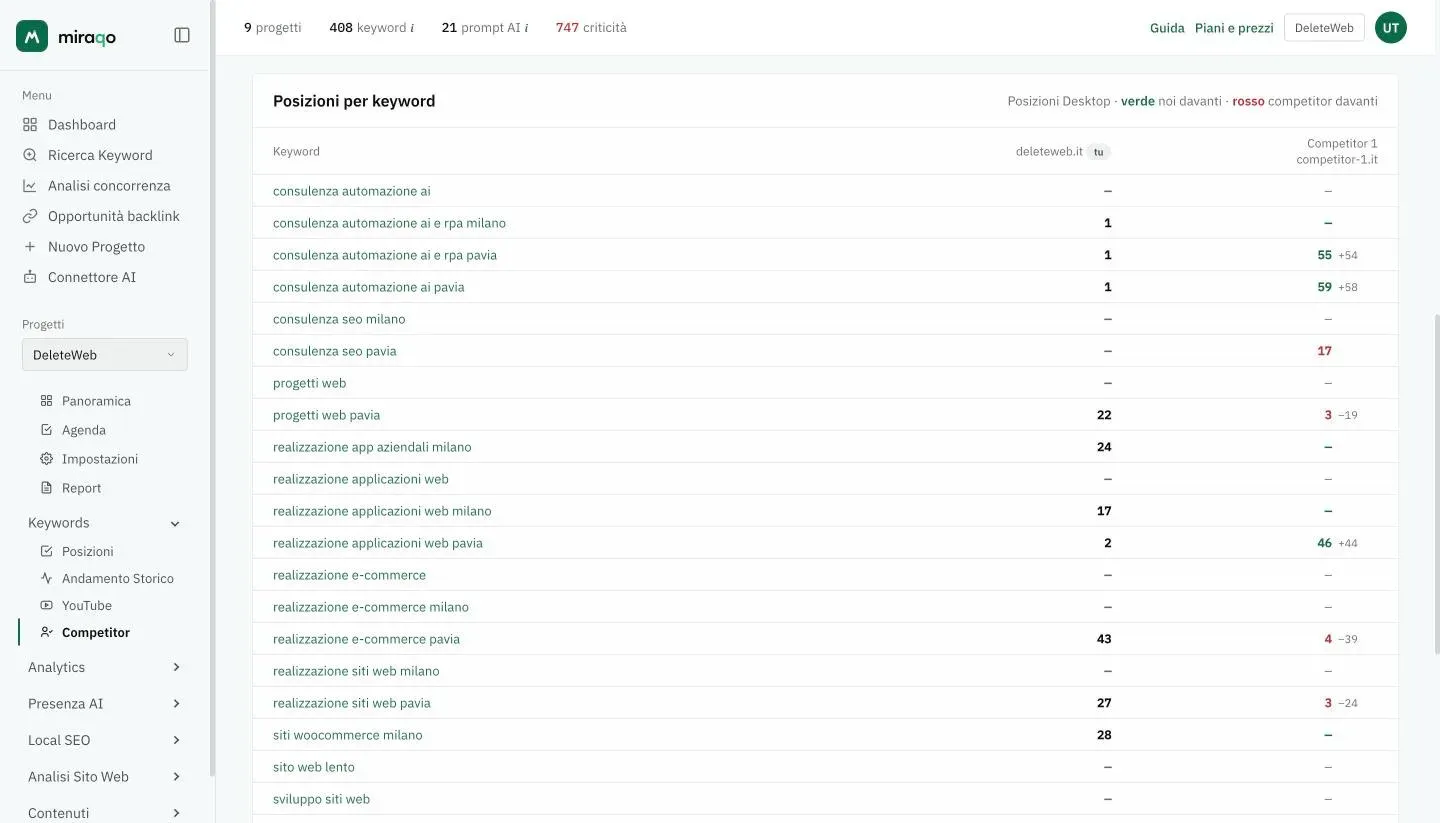Open keyword 'consulenza seo pavia'

[335, 351]
